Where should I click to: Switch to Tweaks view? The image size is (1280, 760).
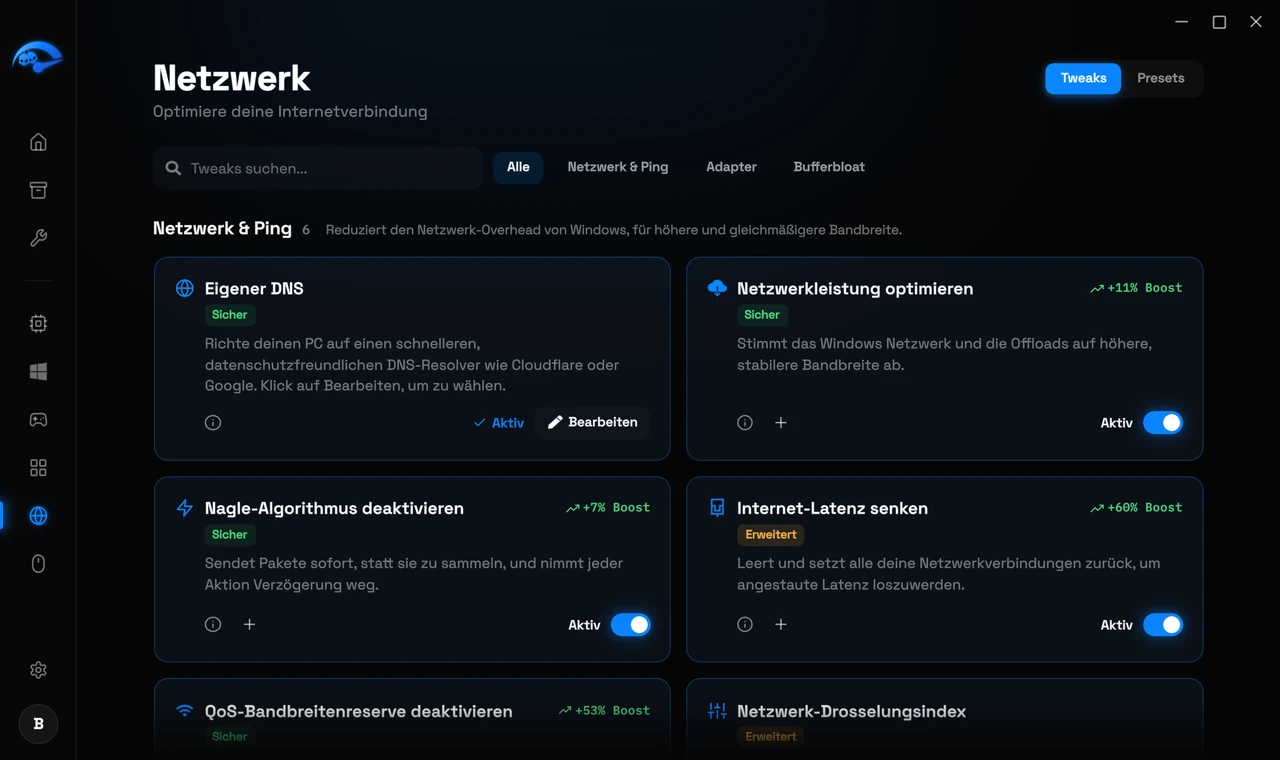1083,78
